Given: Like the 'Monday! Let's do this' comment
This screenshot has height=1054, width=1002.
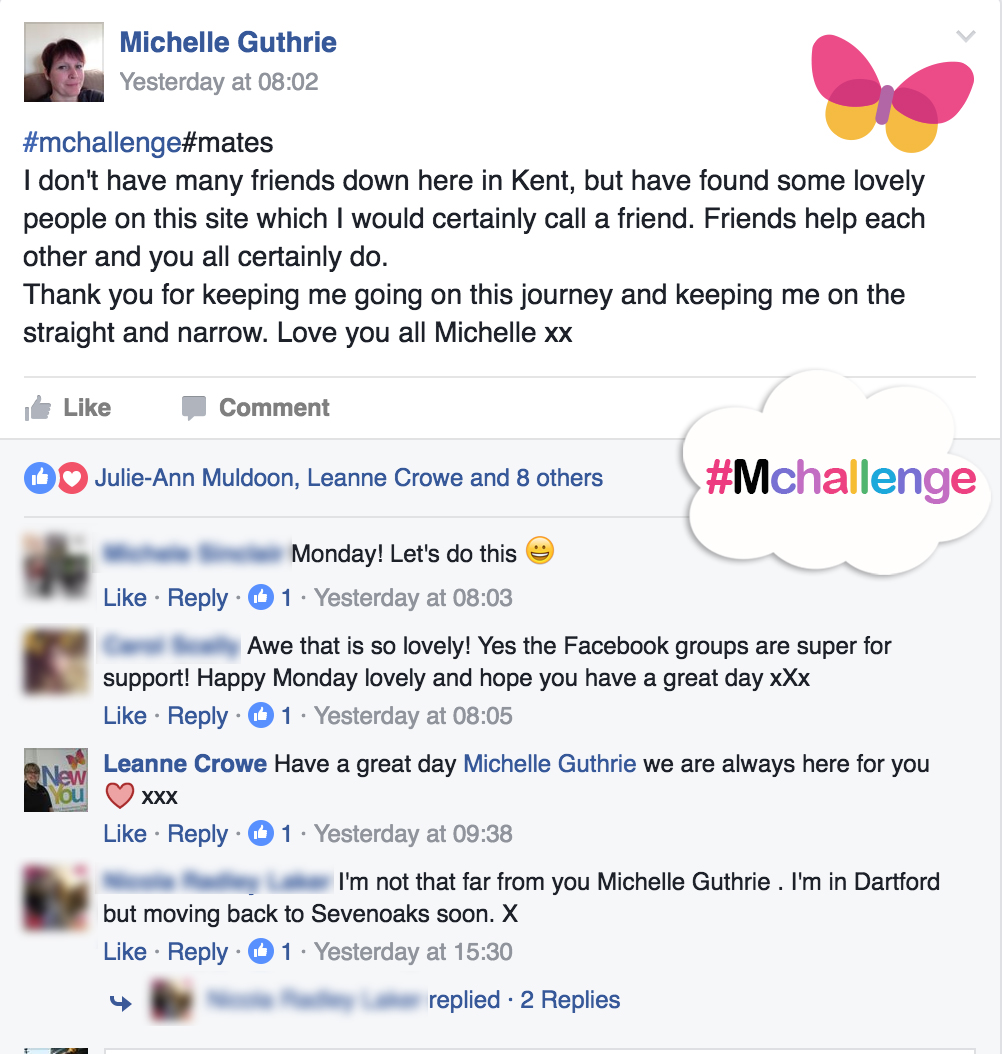Looking at the screenshot, I should pos(125,598).
